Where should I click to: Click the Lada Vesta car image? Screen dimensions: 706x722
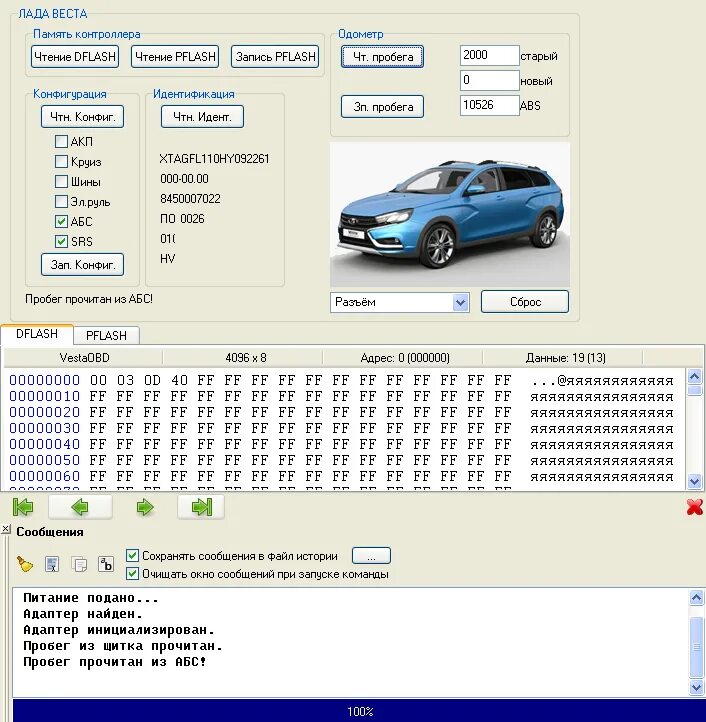[x=450, y=215]
